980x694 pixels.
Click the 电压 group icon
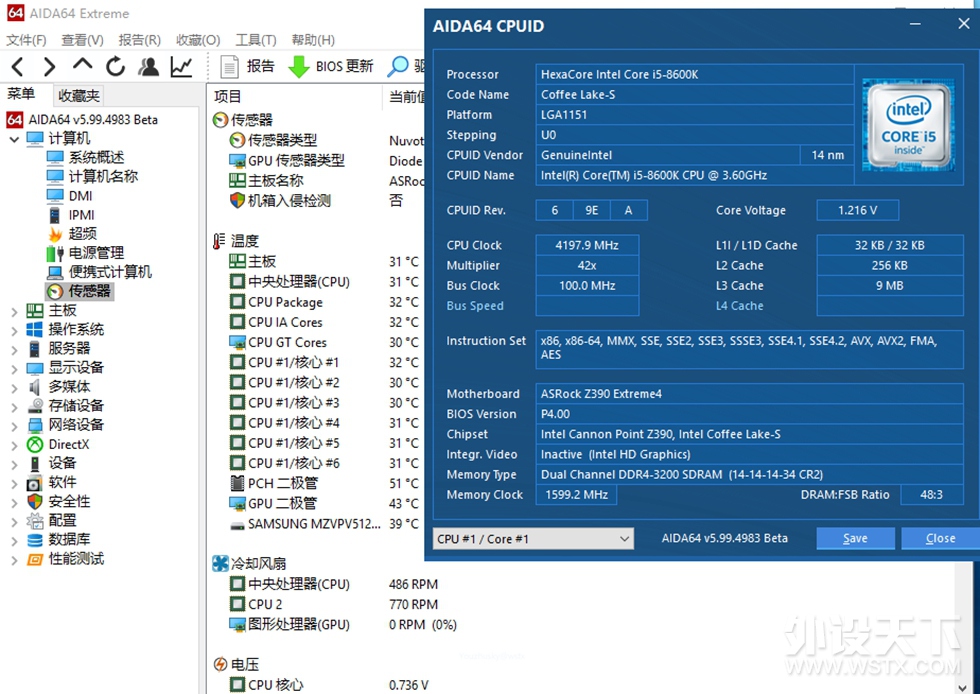point(220,665)
